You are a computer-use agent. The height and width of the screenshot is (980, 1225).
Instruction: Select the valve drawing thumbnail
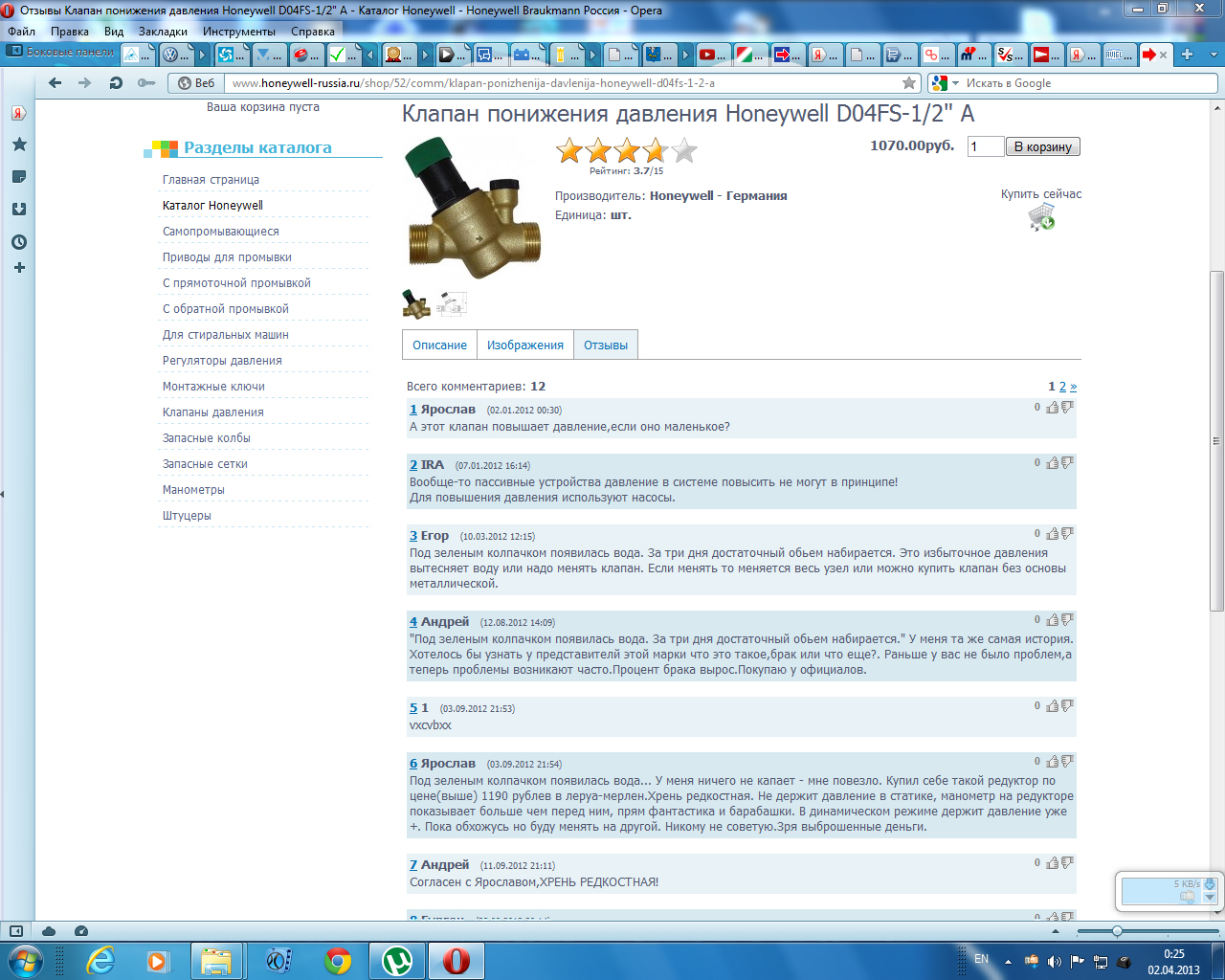coord(452,304)
